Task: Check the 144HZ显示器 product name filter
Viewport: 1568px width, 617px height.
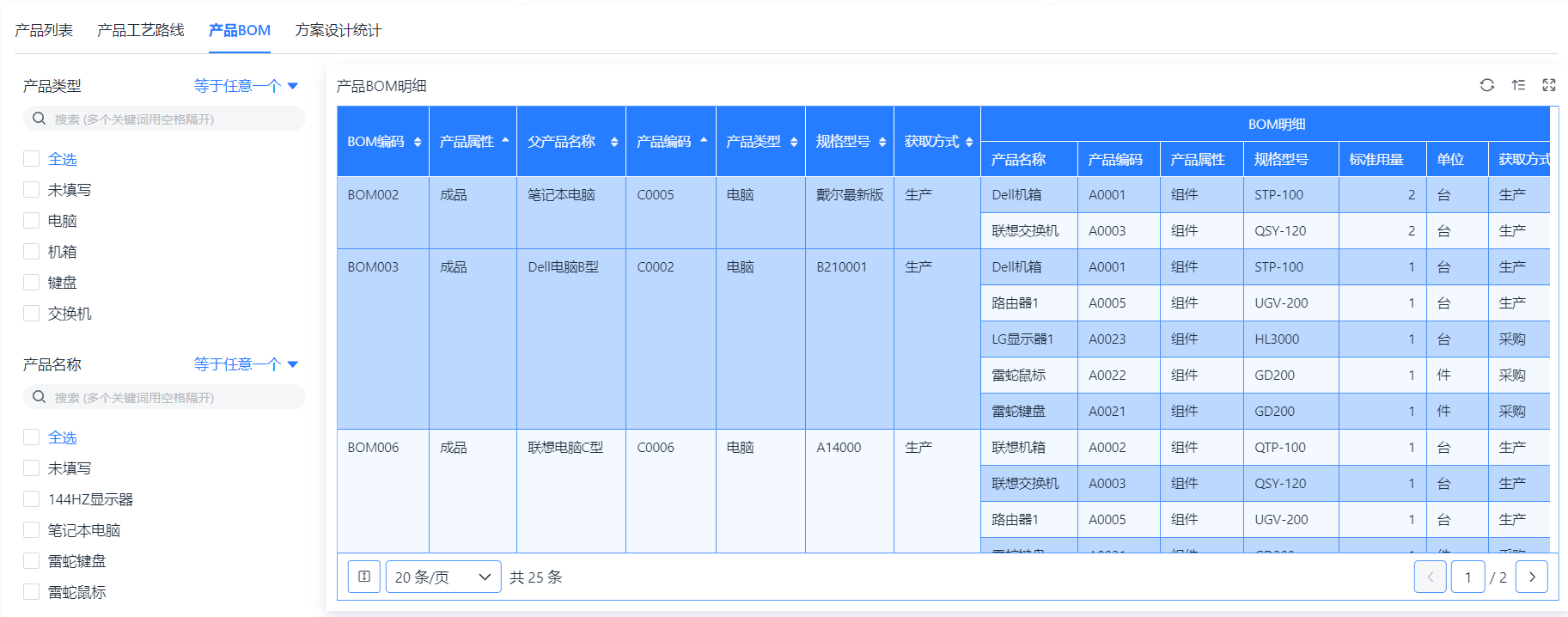Action: pyautogui.click(x=32, y=499)
